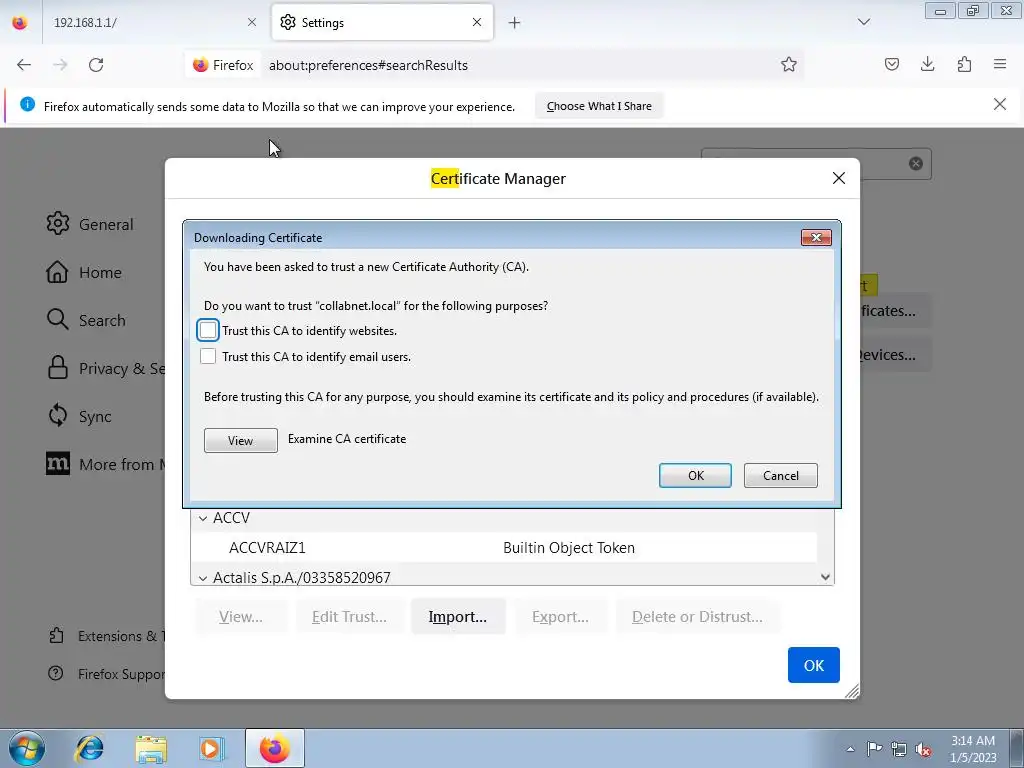The height and width of the screenshot is (768, 1024).
Task: Open the Extensions puzzle icon in toolbar
Action: pyautogui.click(x=964, y=64)
